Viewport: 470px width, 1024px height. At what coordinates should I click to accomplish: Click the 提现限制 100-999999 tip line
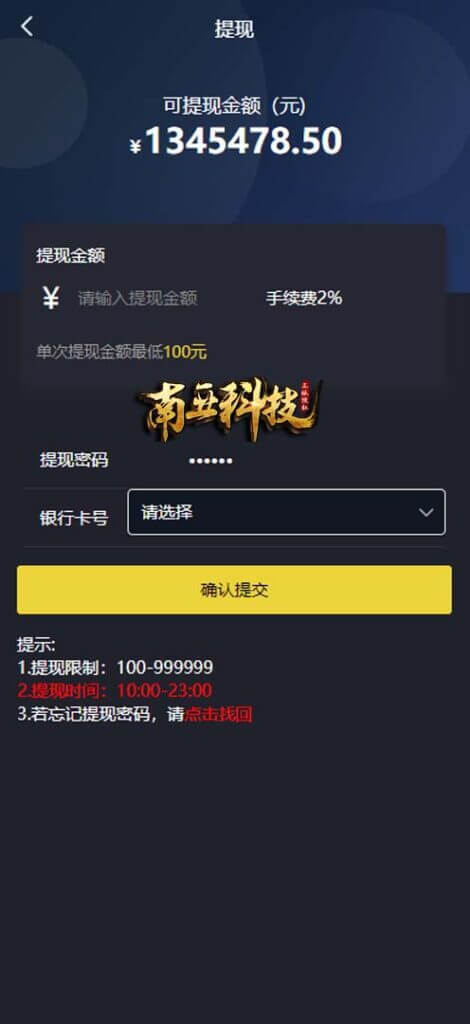(115, 667)
